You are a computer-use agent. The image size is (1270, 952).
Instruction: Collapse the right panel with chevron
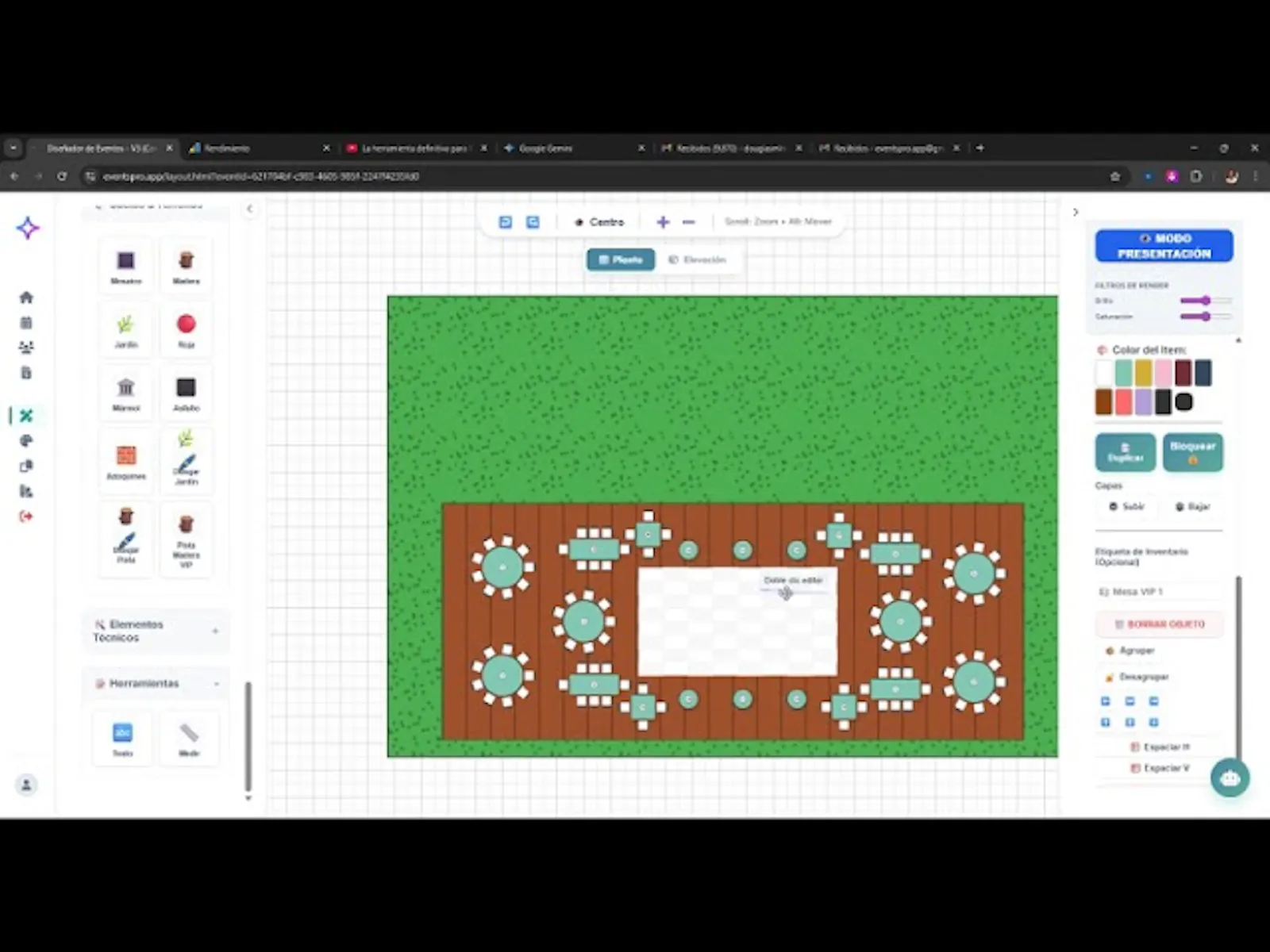(x=1075, y=212)
